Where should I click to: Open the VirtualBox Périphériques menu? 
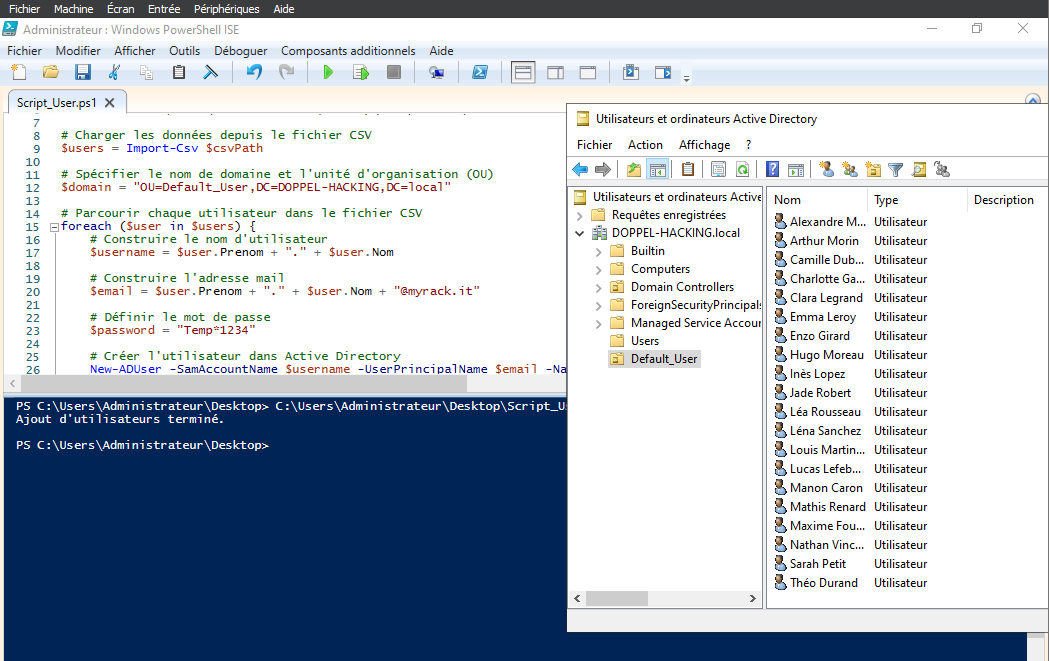coord(226,9)
